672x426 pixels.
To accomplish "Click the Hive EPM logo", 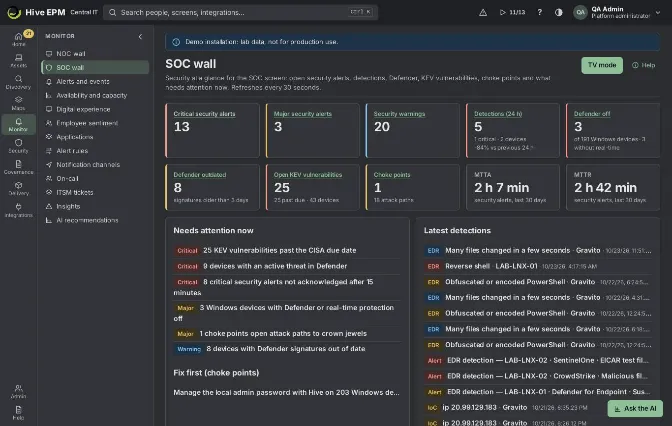I will [x=14, y=12].
